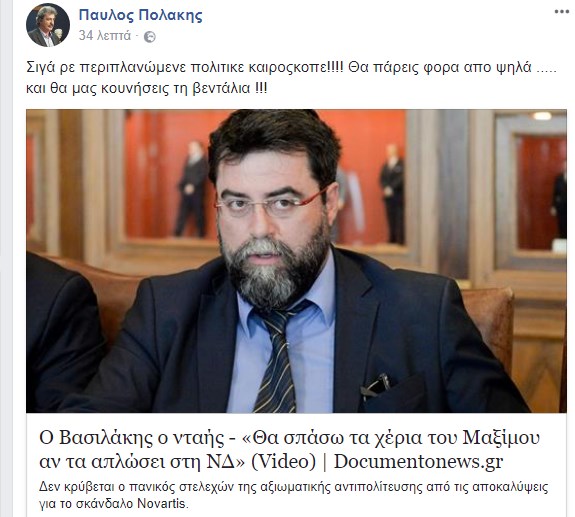
Task: Open the Παυλος Πολακης profile name link
Action: 140,15
